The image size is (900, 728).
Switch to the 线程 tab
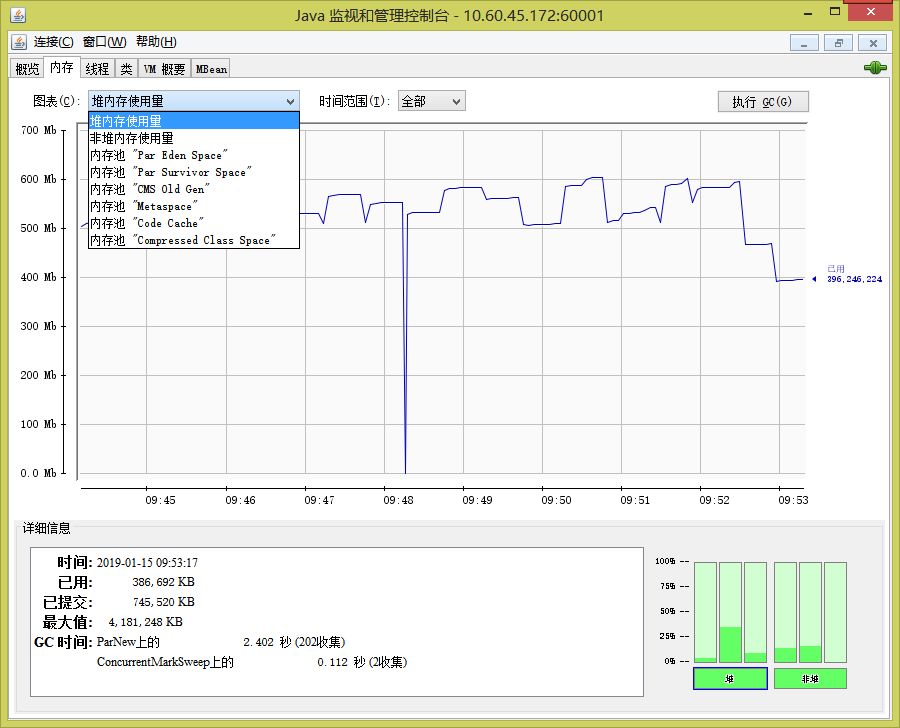click(97, 69)
